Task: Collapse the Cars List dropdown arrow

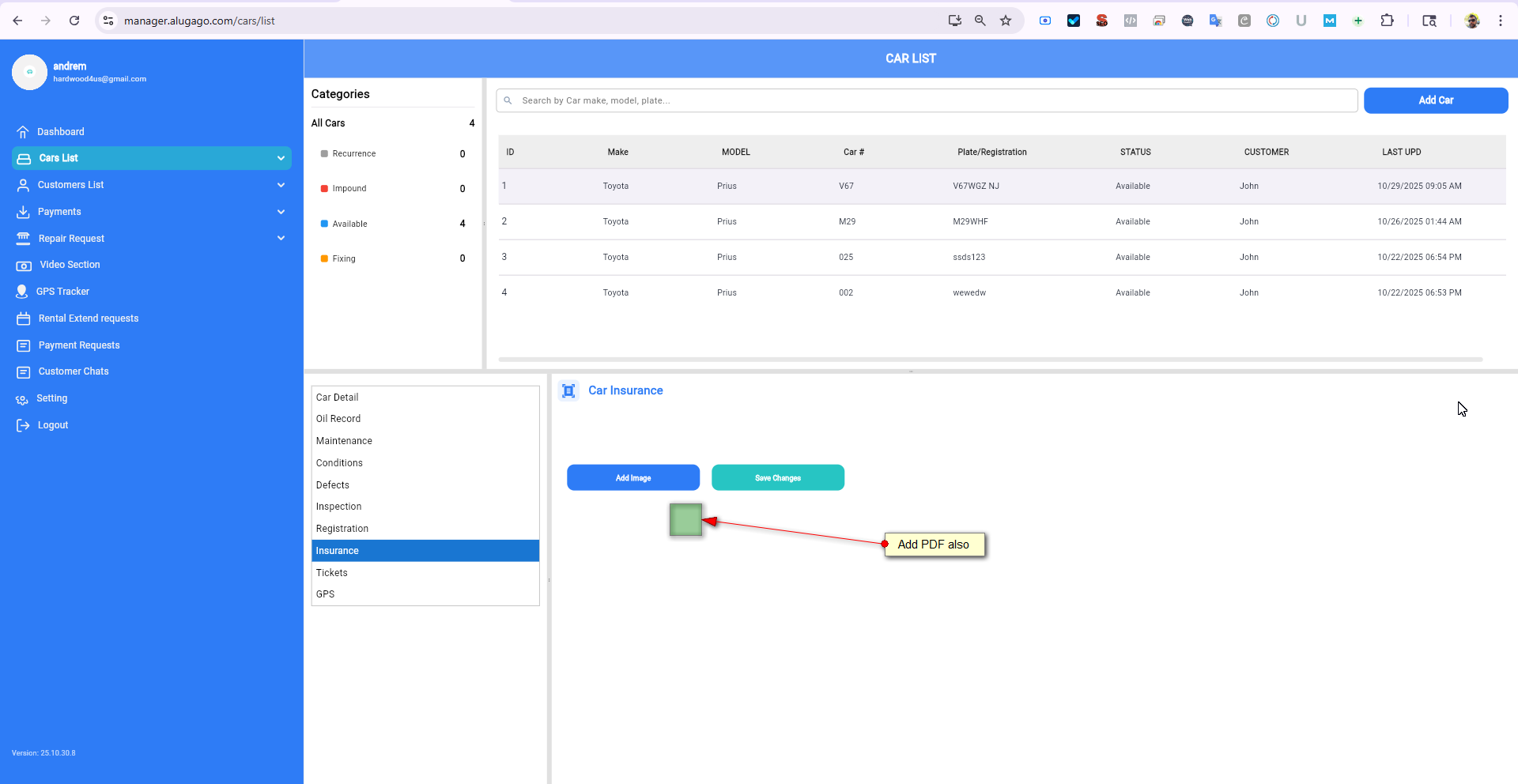Action: click(x=281, y=158)
